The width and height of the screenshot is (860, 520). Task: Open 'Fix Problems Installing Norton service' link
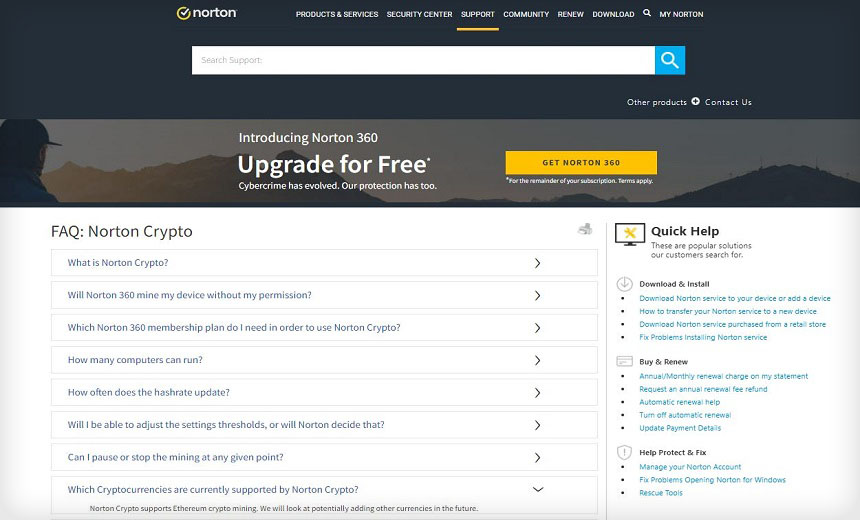[703, 337]
